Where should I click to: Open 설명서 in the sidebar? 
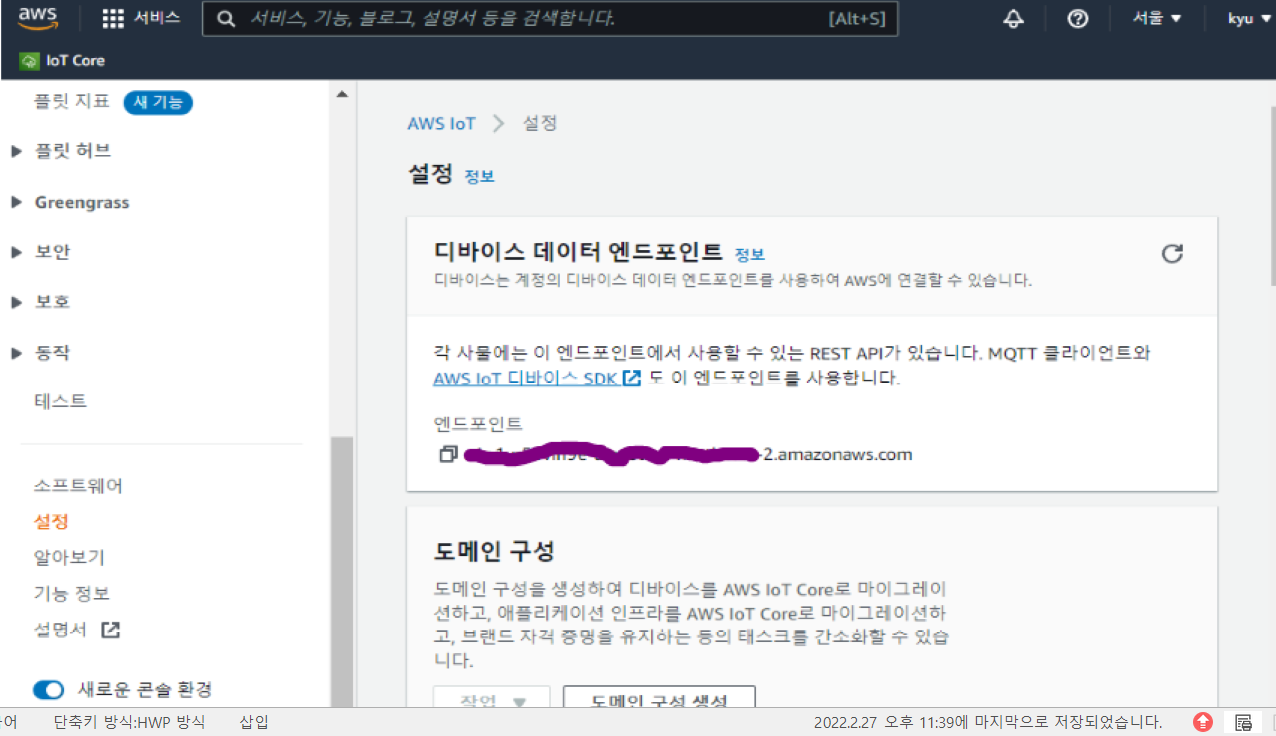pyautogui.click(x=60, y=630)
